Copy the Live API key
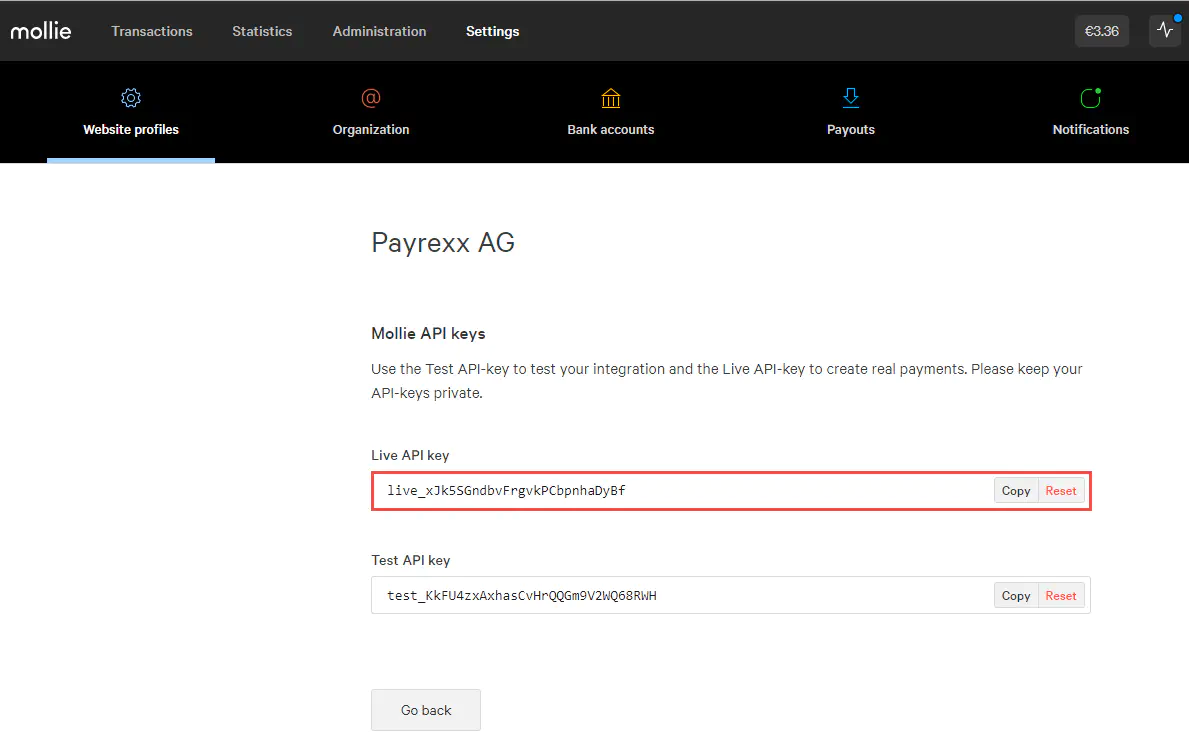Screen dimensions: 1189x750 pyautogui.click(x=1016, y=490)
